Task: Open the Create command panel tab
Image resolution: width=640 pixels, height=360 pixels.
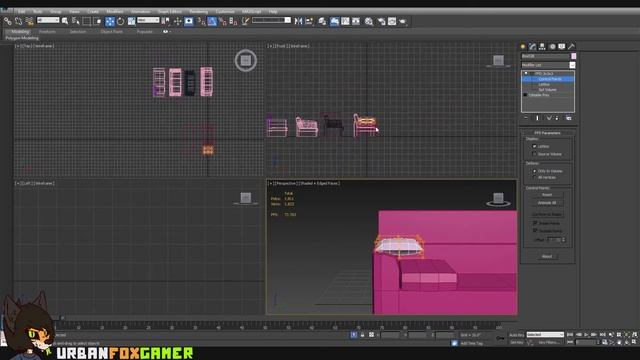Action: pos(523,47)
